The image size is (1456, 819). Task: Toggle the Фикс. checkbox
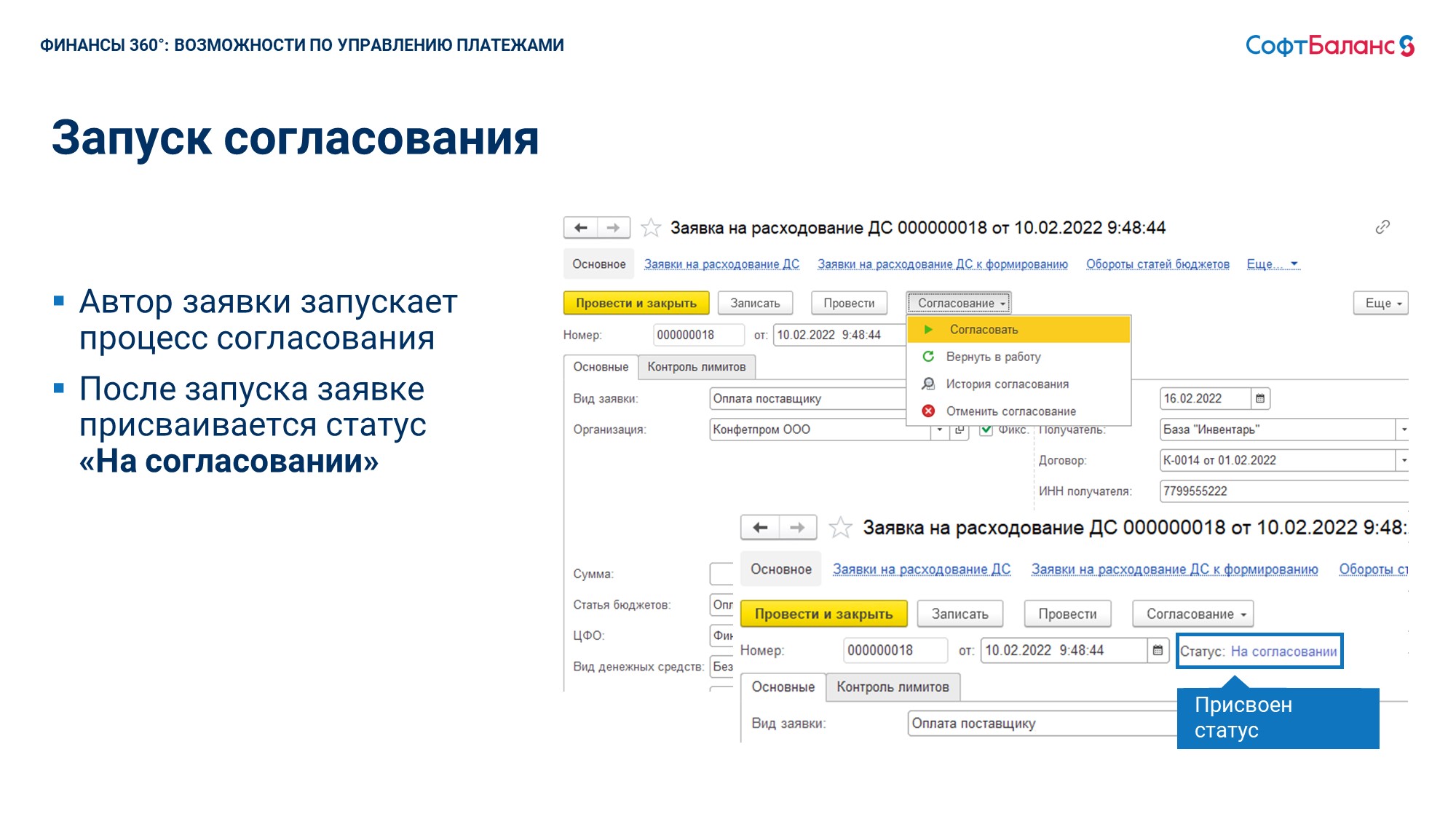pyautogui.click(x=986, y=430)
